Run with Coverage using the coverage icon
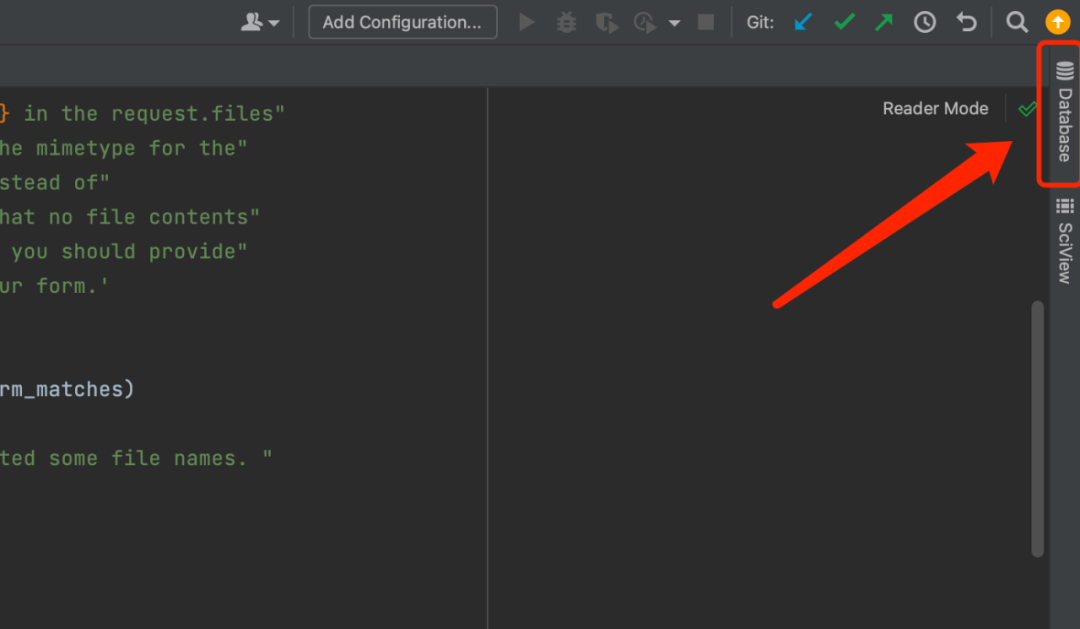This screenshot has width=1080, height=629. point(607,21)
